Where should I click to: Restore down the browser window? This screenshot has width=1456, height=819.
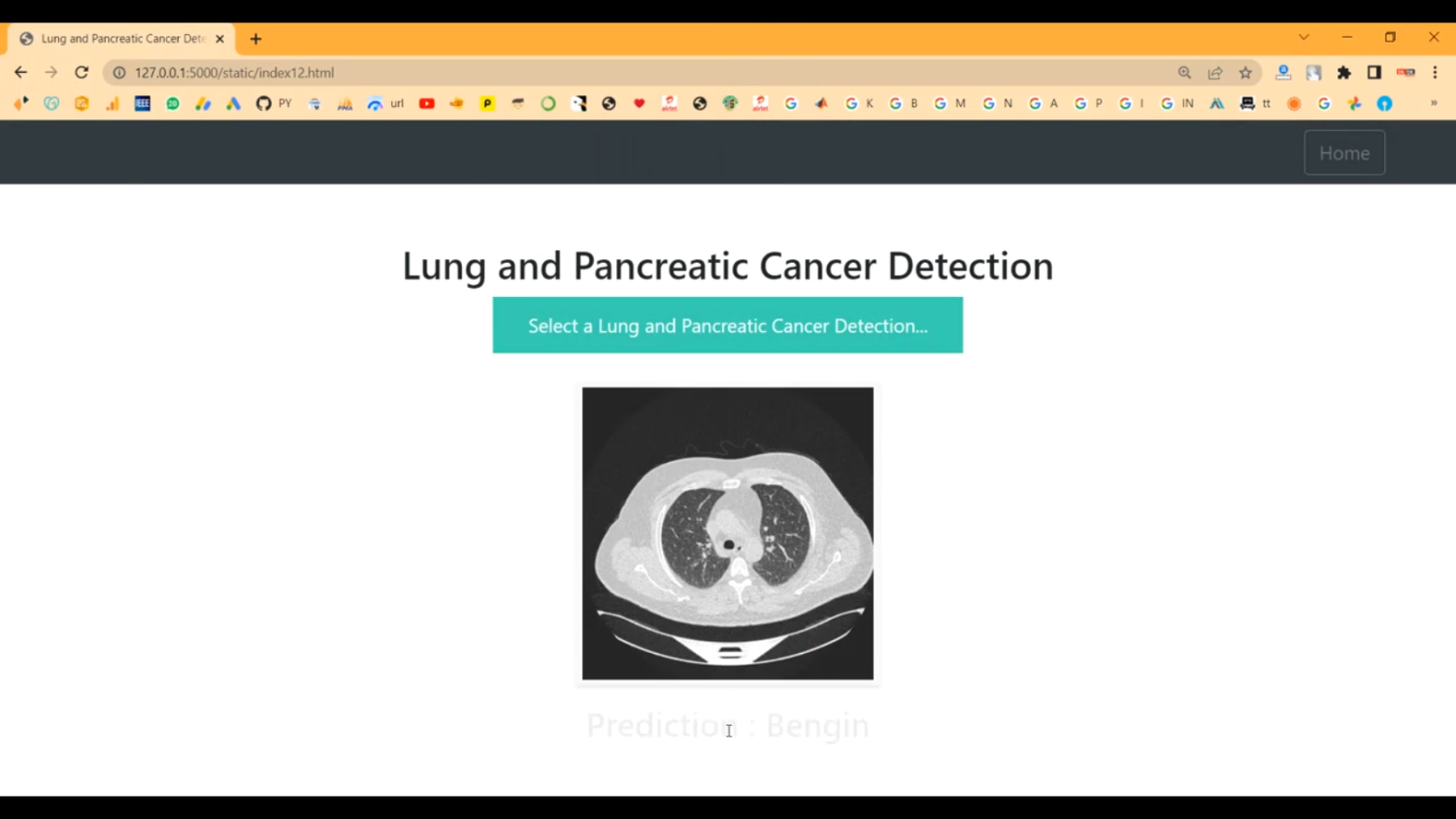(x=1390, y=38)
